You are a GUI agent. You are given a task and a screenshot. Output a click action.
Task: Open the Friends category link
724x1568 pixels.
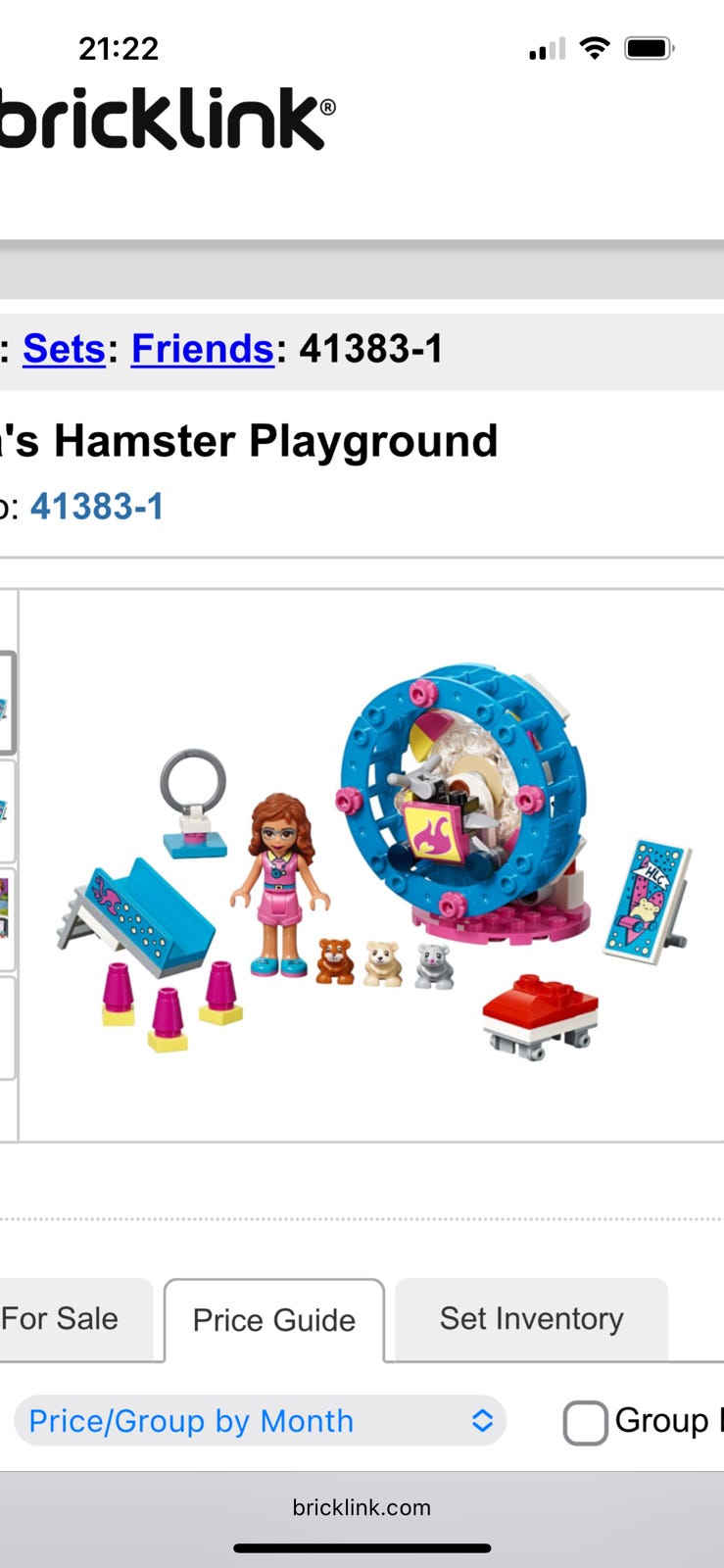click(x=203, y=349)
